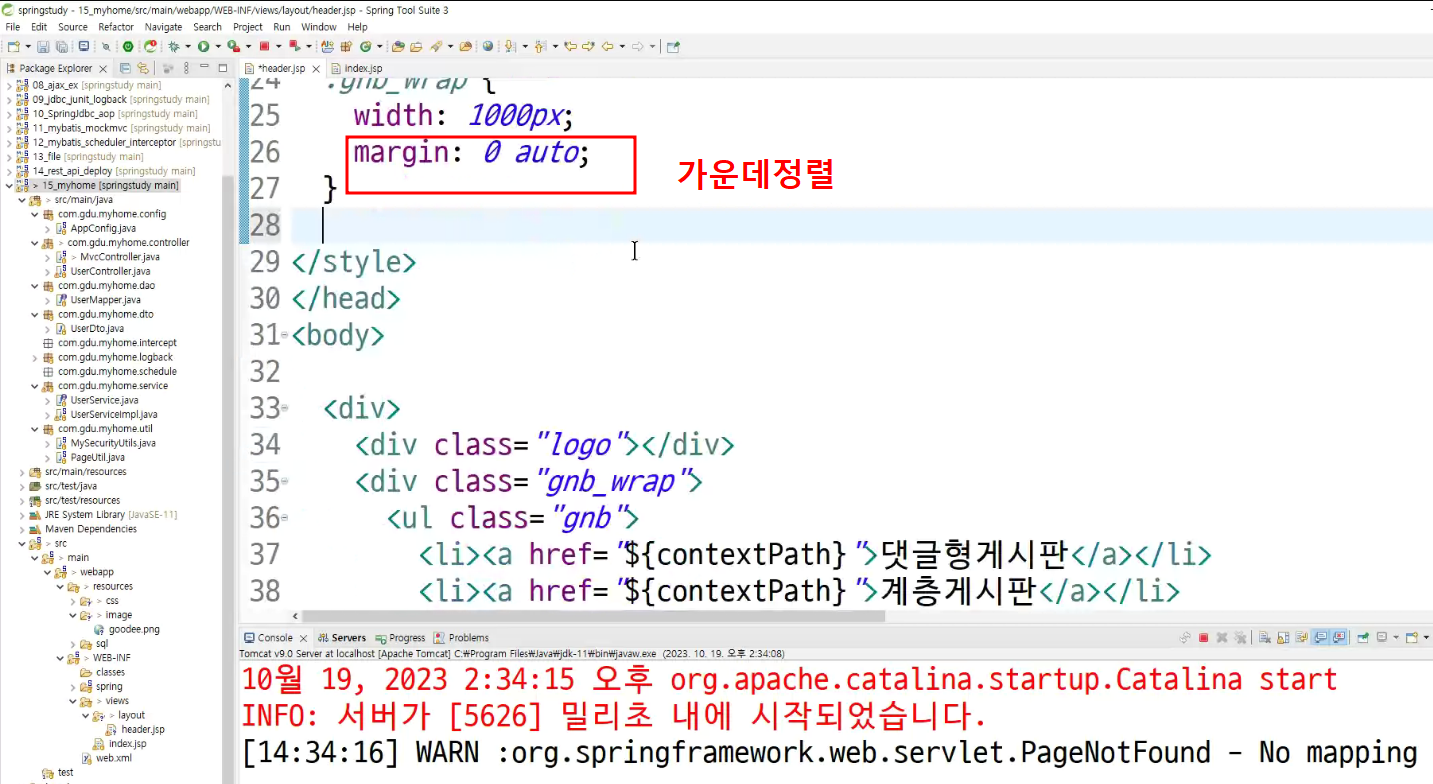Collapse all in Package Explorer toolbar
The height and width of the screenshot is (784, 1433).
125,68
